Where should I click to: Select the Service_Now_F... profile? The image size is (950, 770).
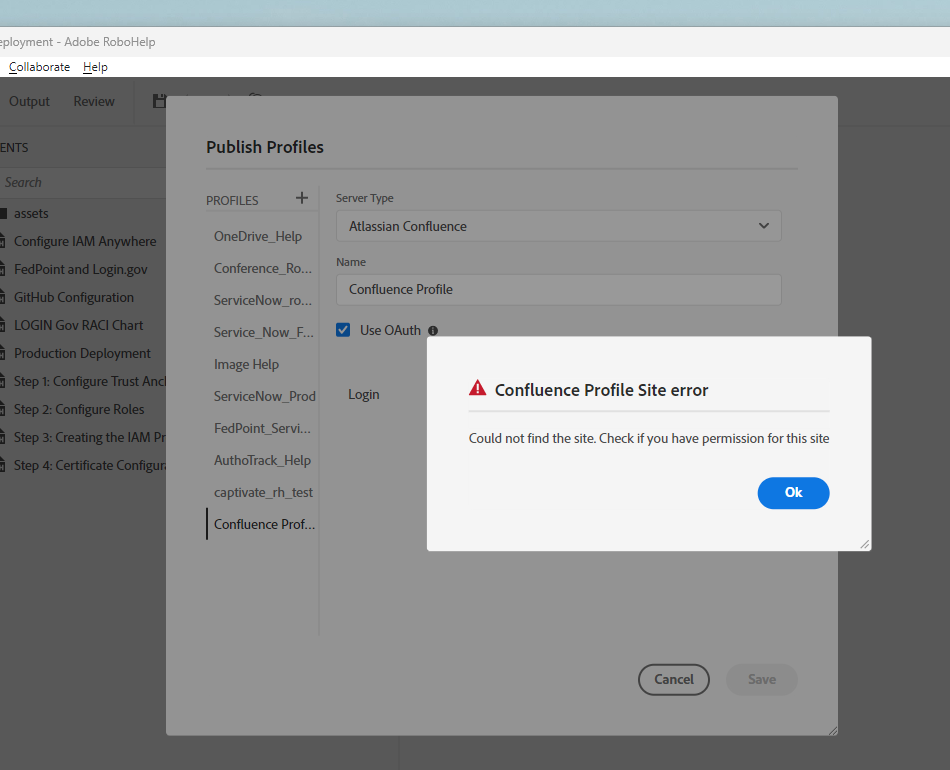click(264, 333)
